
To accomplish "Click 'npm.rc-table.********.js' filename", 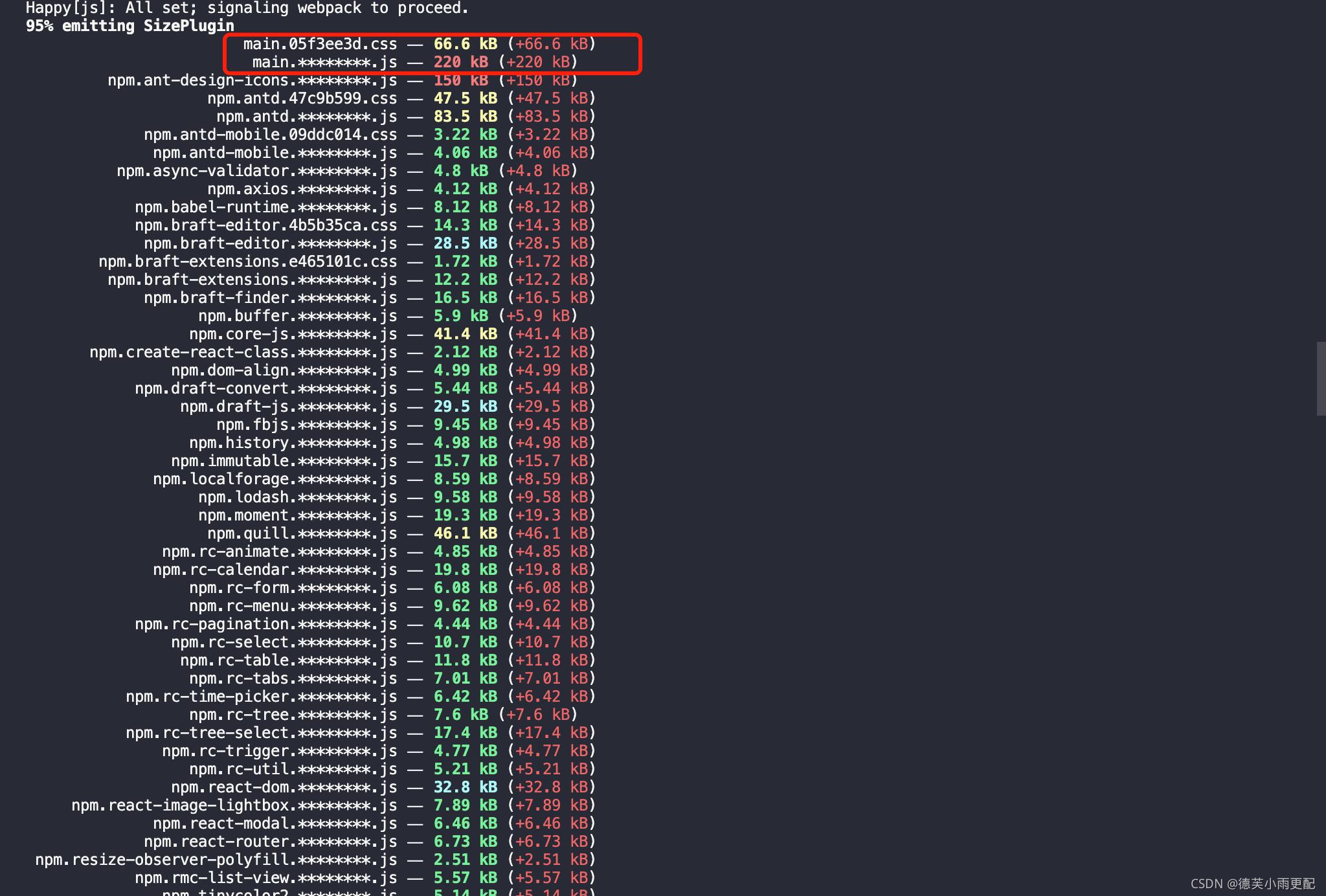I will click(289, 660).
